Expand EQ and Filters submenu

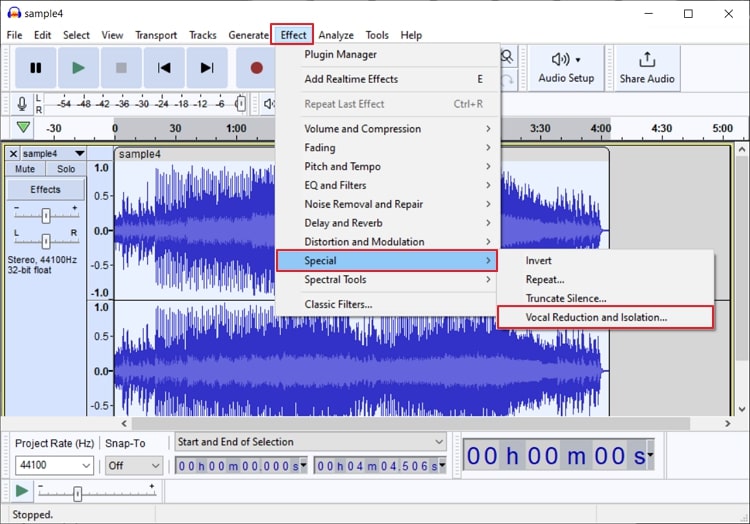click(387, 185)
